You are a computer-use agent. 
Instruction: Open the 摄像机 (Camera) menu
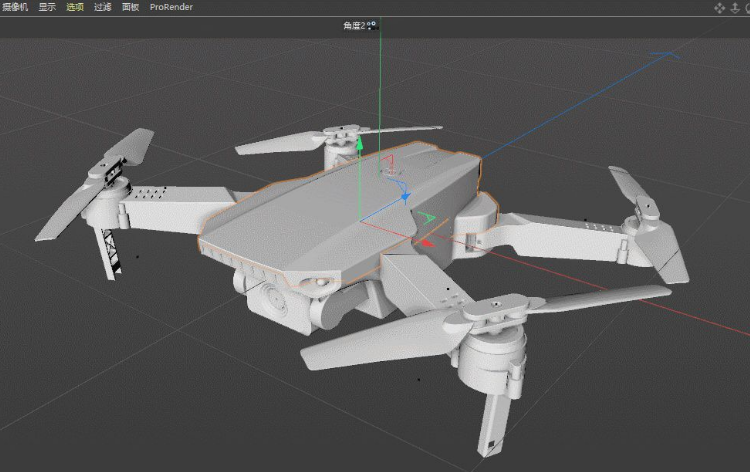pyautogui.click(x=15, y=7)
